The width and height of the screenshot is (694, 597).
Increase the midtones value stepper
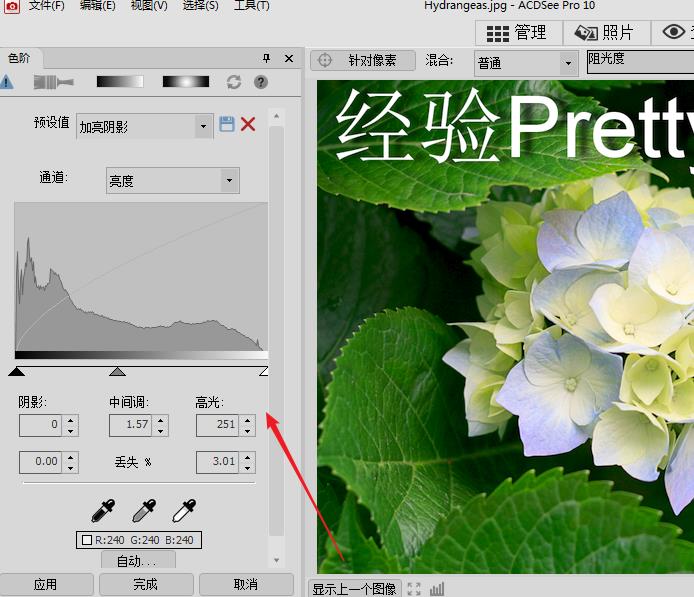coord(161,420)
